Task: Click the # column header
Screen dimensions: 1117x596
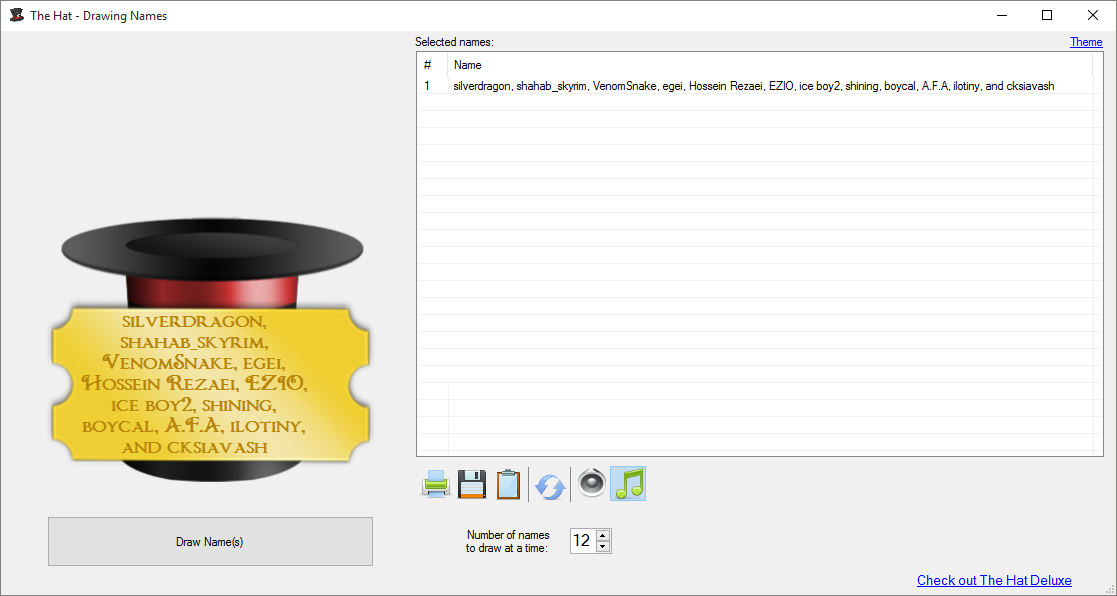Action: (x=428, y=65)
